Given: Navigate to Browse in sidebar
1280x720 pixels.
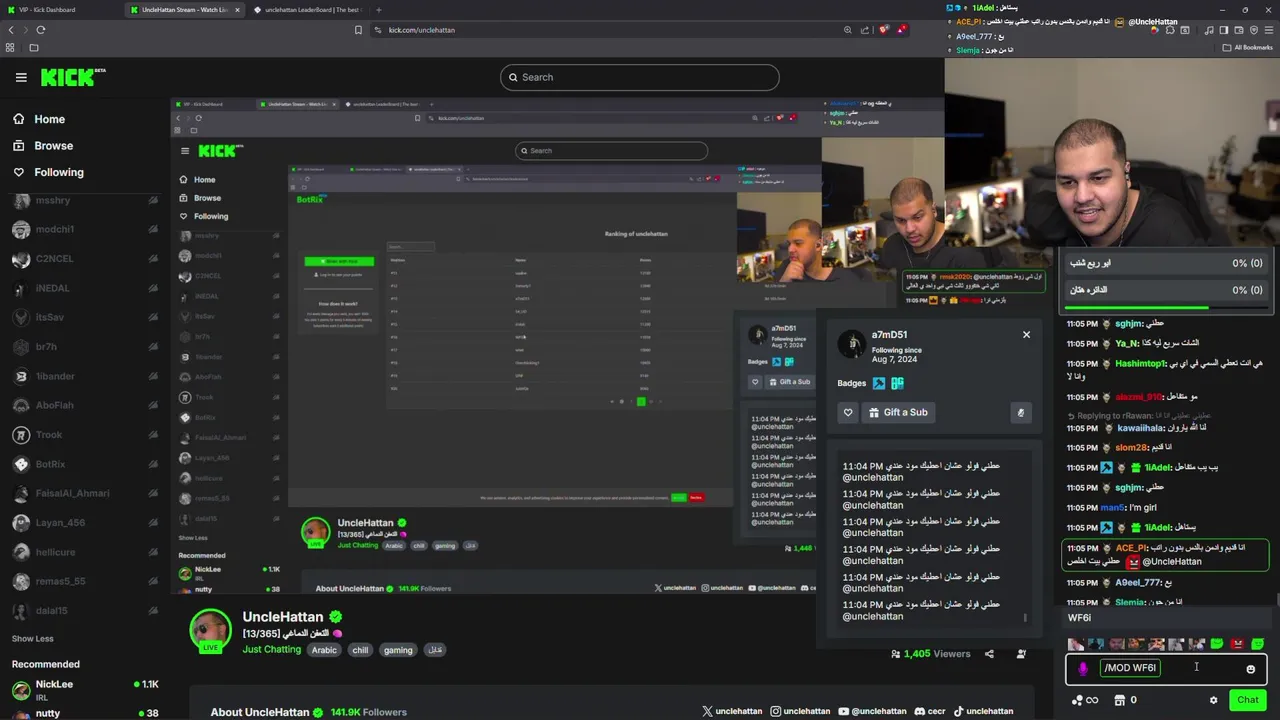Looking at the screenshot, I should click(44, 145).
